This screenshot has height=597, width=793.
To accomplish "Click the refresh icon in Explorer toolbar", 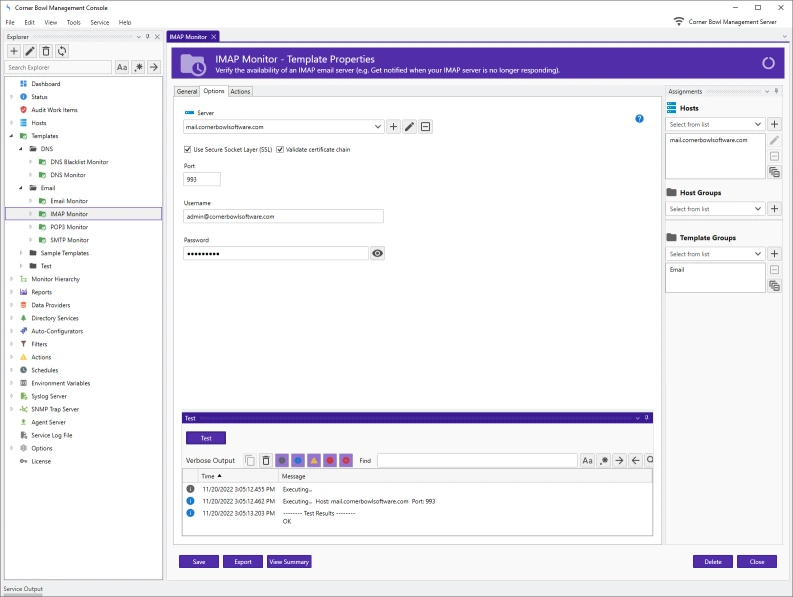I will click(x=62, y=51).
